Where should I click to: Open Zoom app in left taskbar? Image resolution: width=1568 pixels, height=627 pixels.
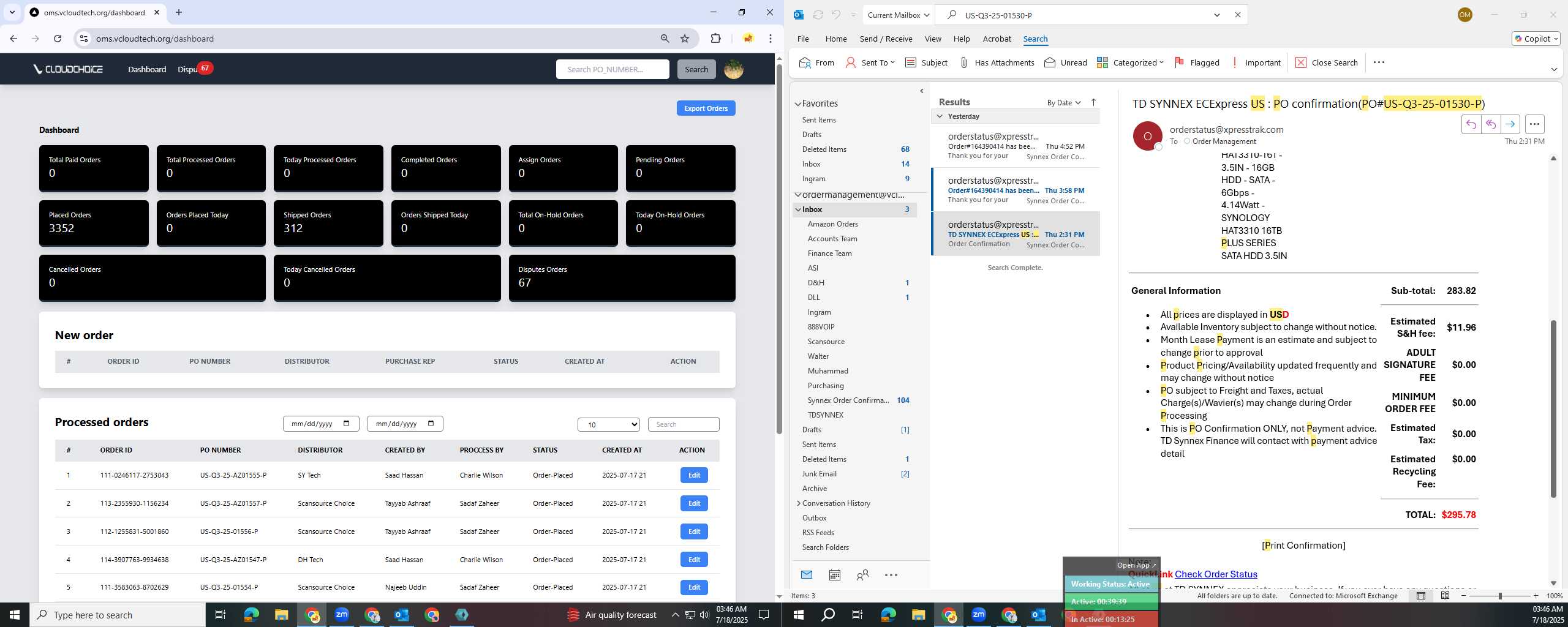click(342, 614)
